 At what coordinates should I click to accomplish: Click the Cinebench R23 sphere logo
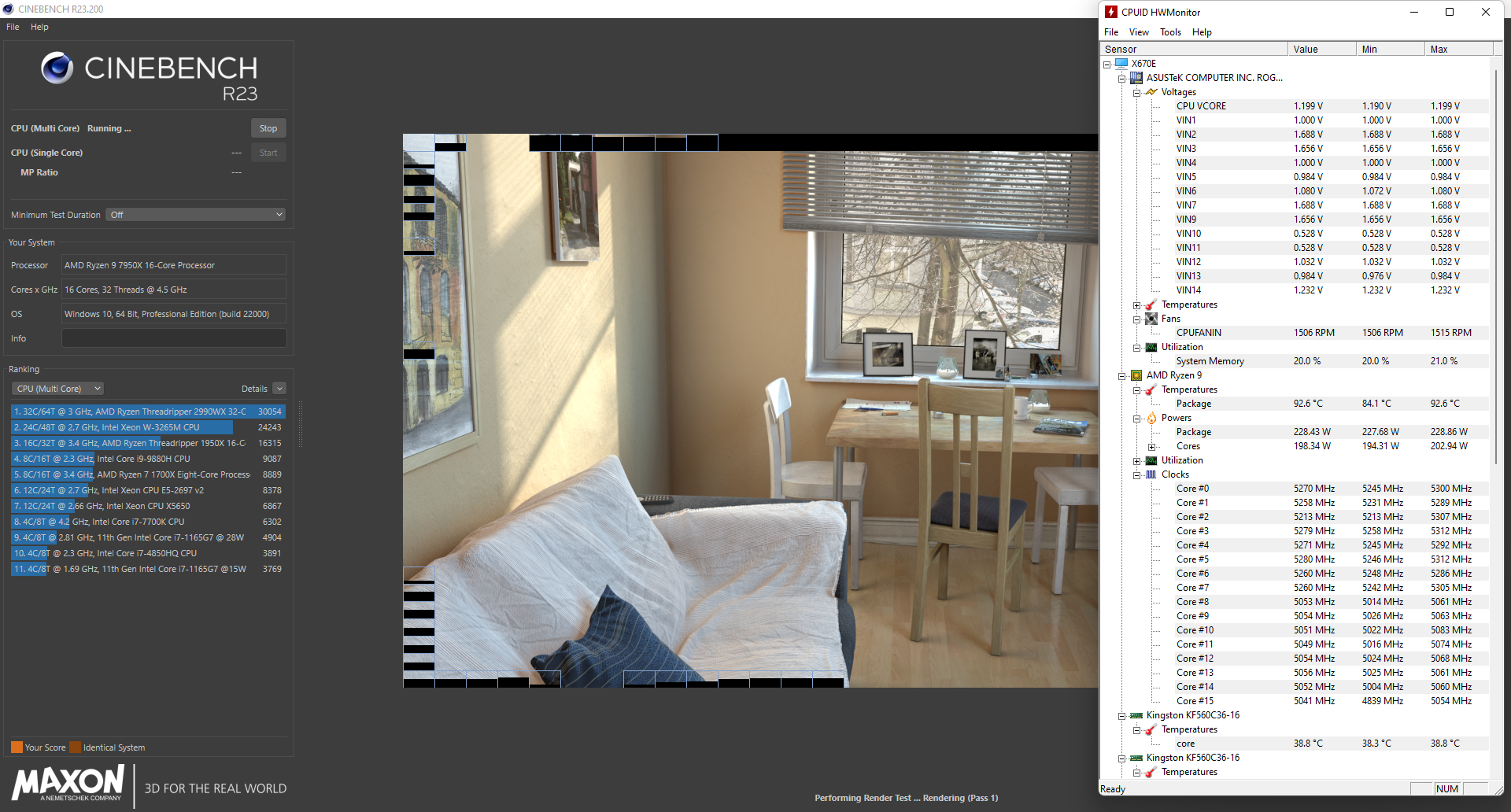coord(57,68)
